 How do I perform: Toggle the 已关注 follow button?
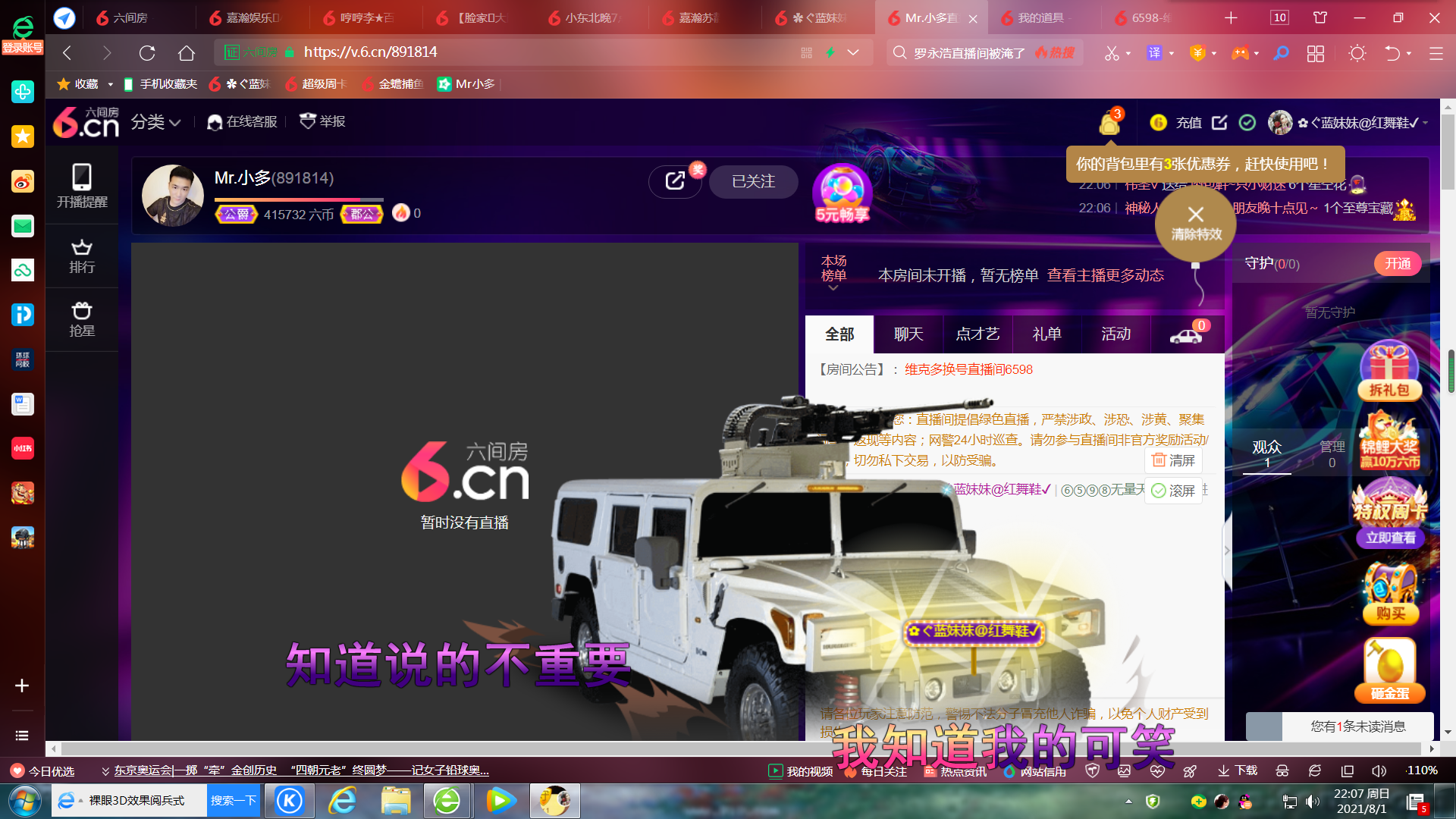point(753,181)
